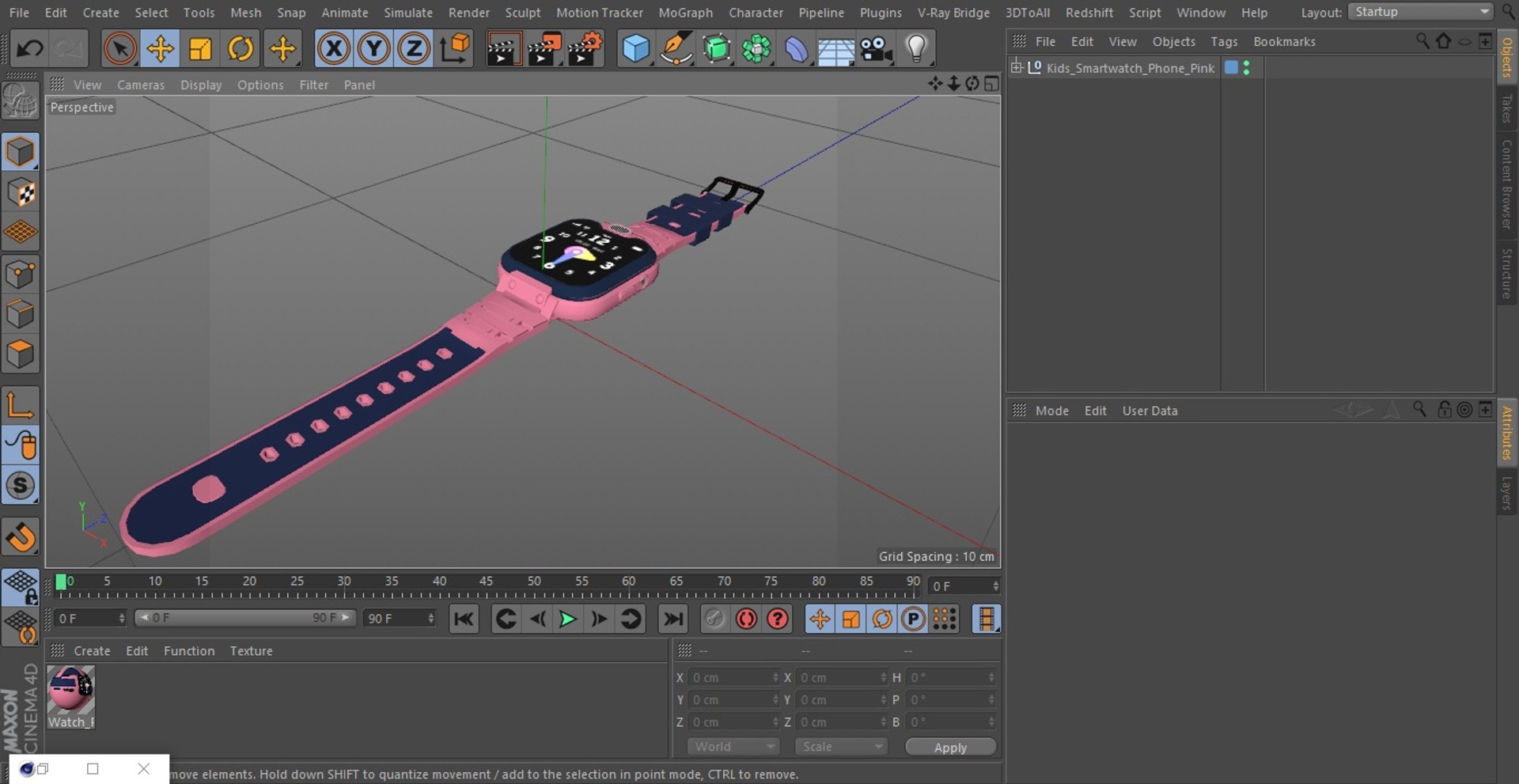Click the Undo arrow icon
The image size is (1519, 784).
pyautogui.click(x=30, y=49)
